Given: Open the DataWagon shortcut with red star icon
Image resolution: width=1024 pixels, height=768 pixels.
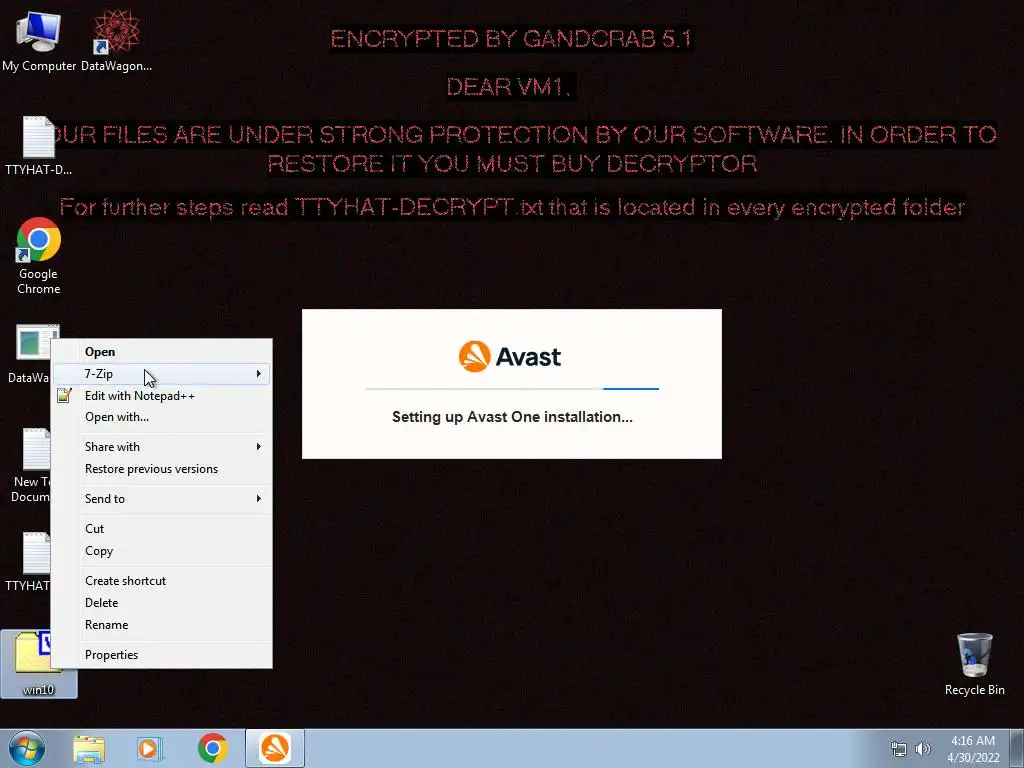Looking at the screenshot, I should click(116, 40).
